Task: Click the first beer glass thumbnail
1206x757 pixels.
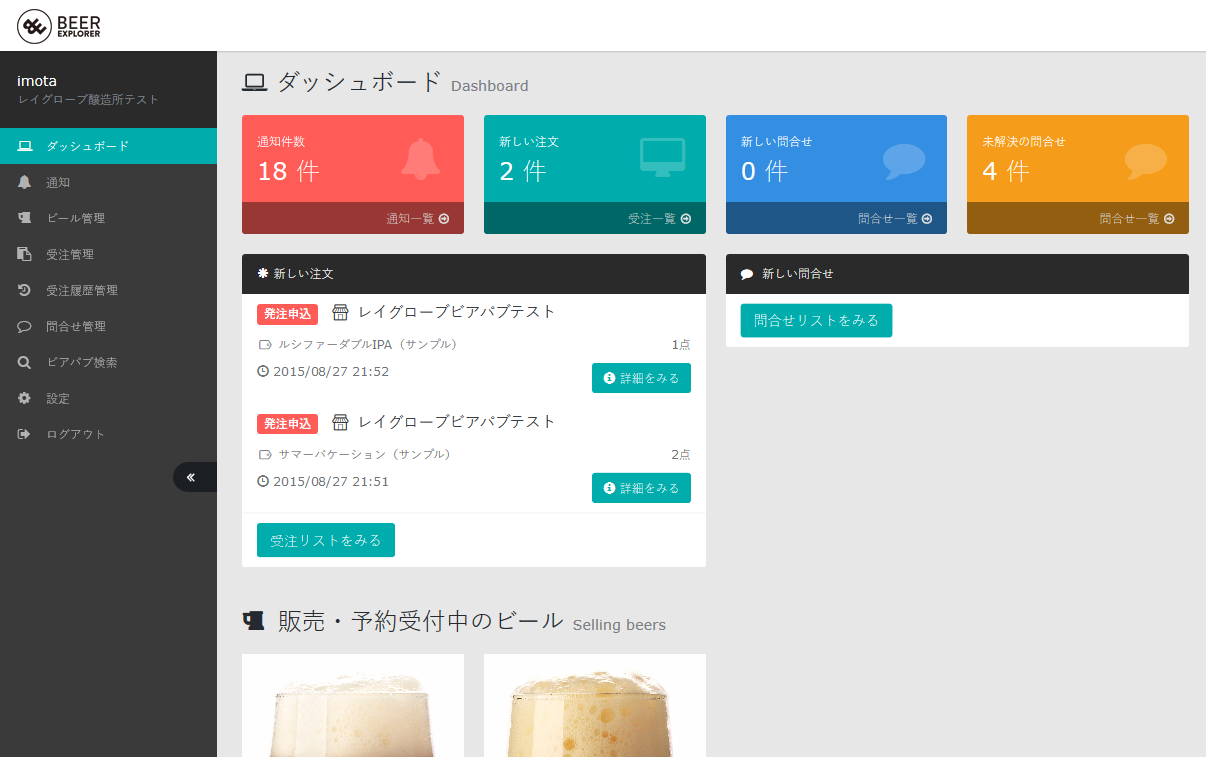Action: point(353,706)
